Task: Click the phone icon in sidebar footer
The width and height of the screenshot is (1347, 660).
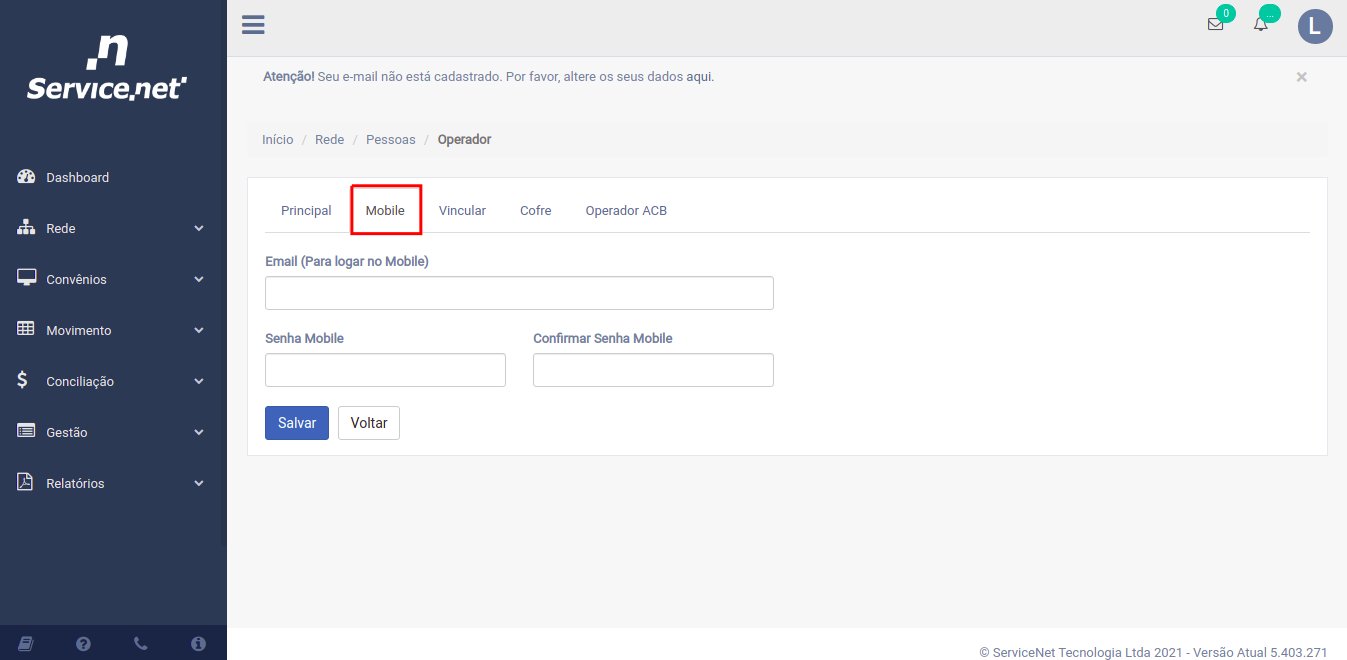Action: click(141, 643)
